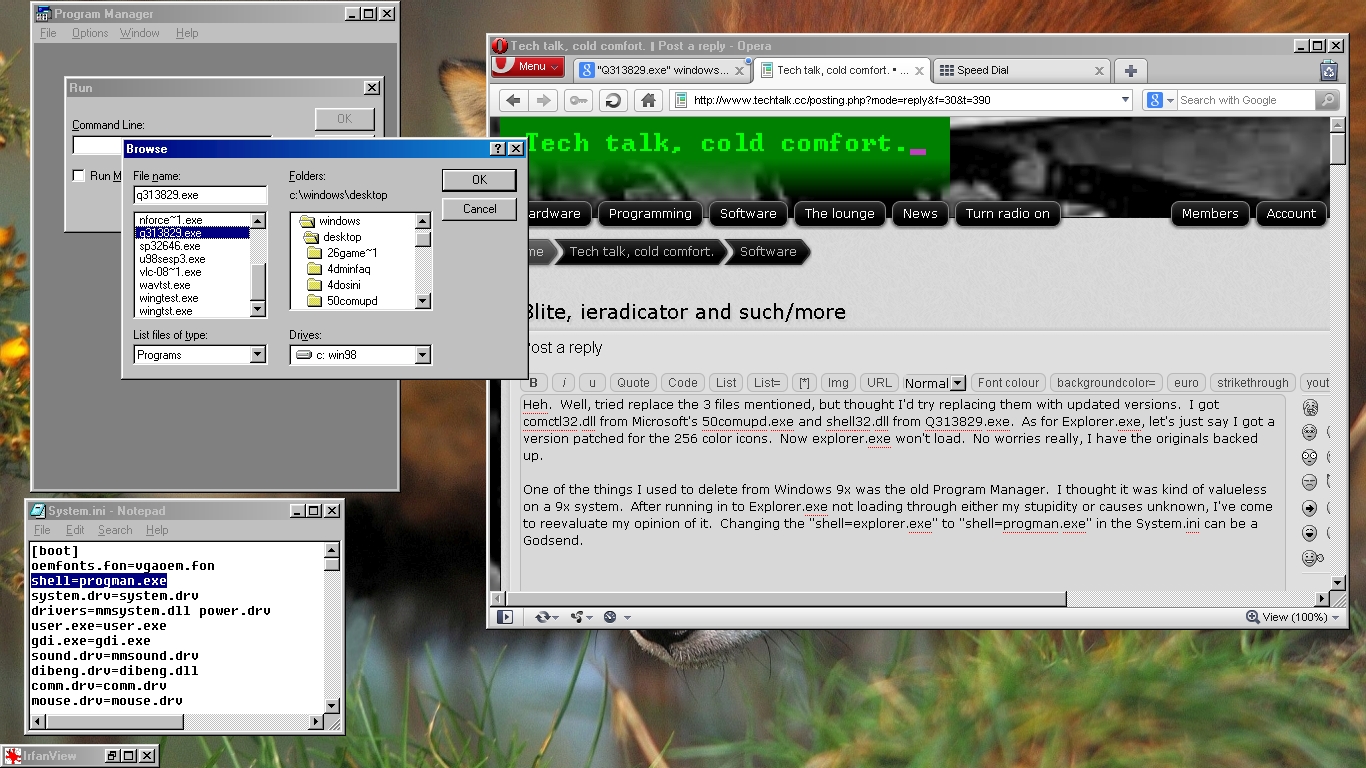Click OK in the Browse dialog
1366x768 pixels.
click(479, 180)
